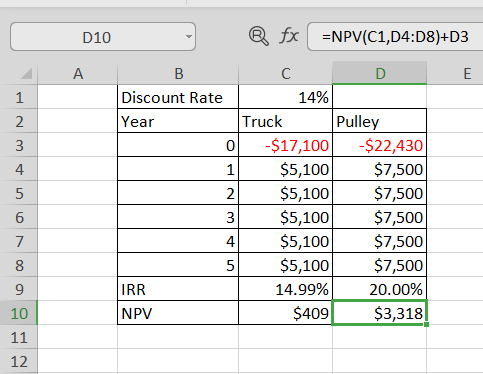Select Truck $5,100 in Year 3 row

(286, 217)
